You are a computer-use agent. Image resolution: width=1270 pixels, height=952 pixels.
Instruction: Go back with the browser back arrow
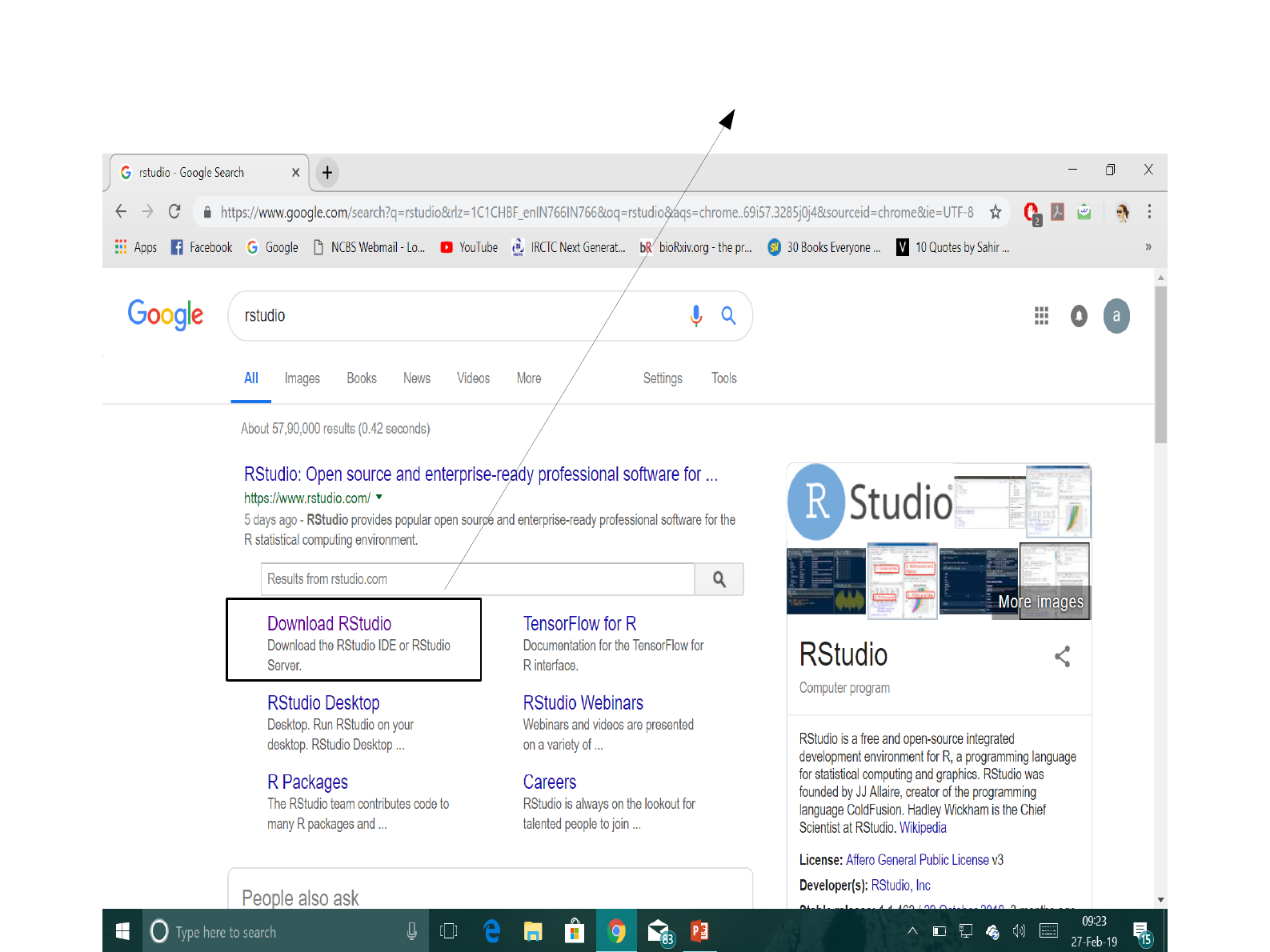coord(121,211)
